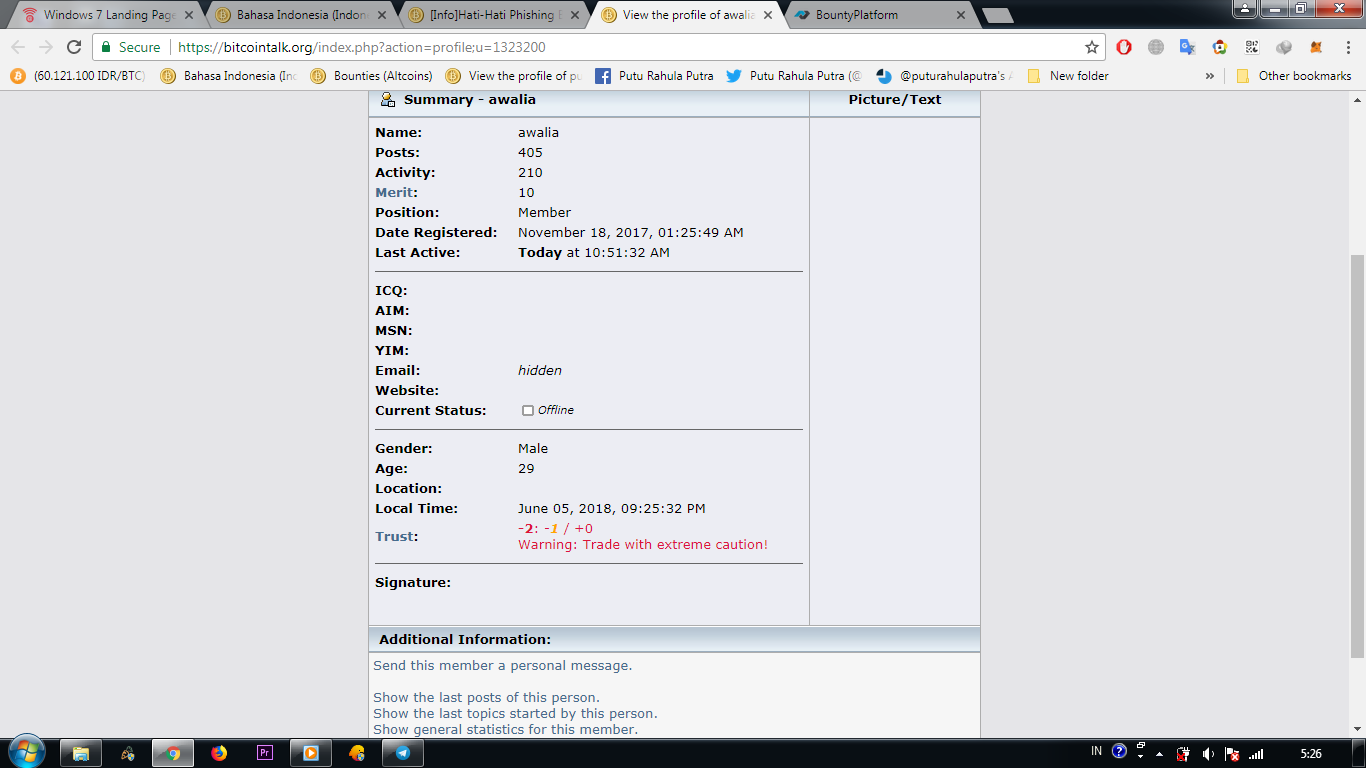Image resolution: width=1366 pixels, height=768 pixels.
Task: Open the red stop-hand ad blocker extension
Action: [x=1124, y=47]
